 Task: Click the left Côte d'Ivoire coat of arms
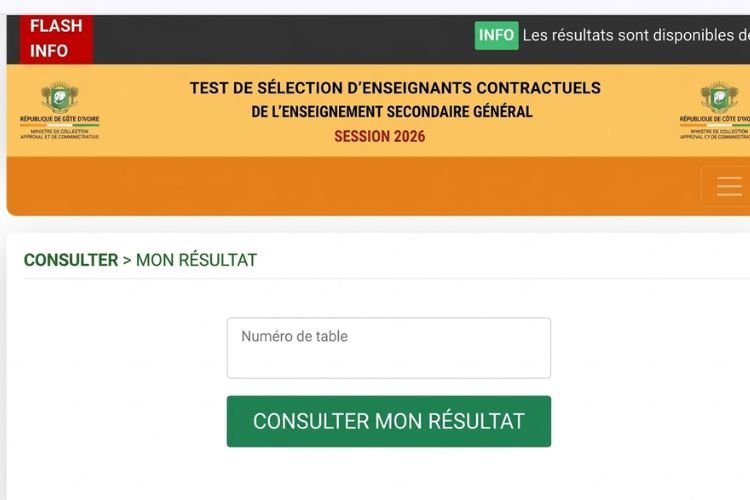(60, 97)
